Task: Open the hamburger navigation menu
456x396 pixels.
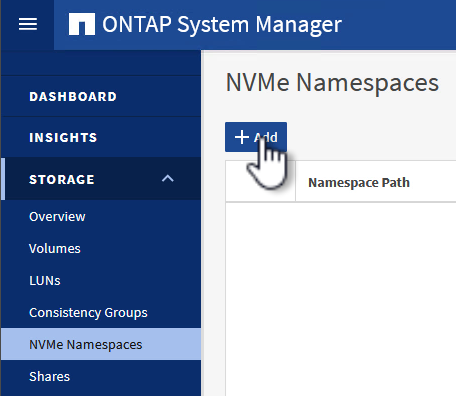Action: 28,24
